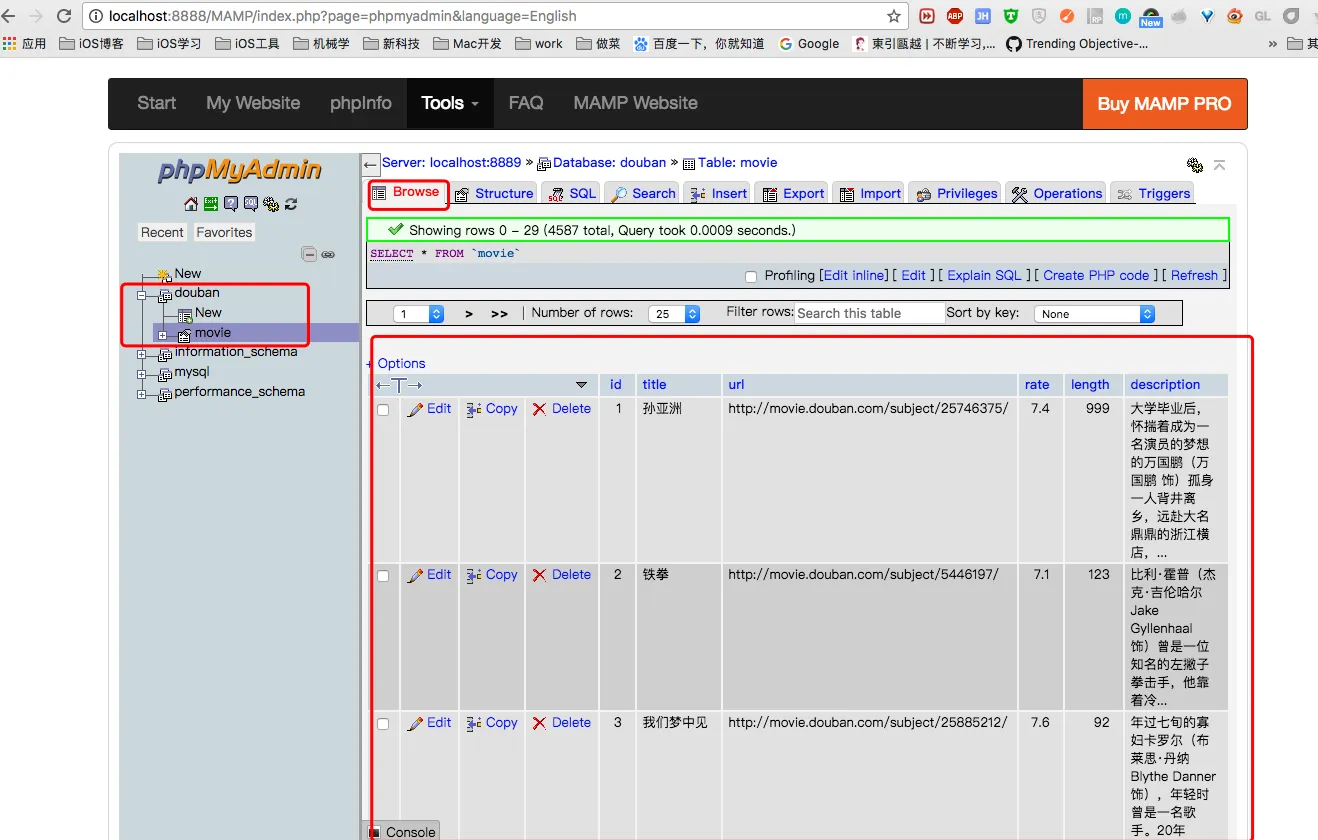
Task: Check the checkbox for the row with id 1
Action: click(x=383, y=410)
